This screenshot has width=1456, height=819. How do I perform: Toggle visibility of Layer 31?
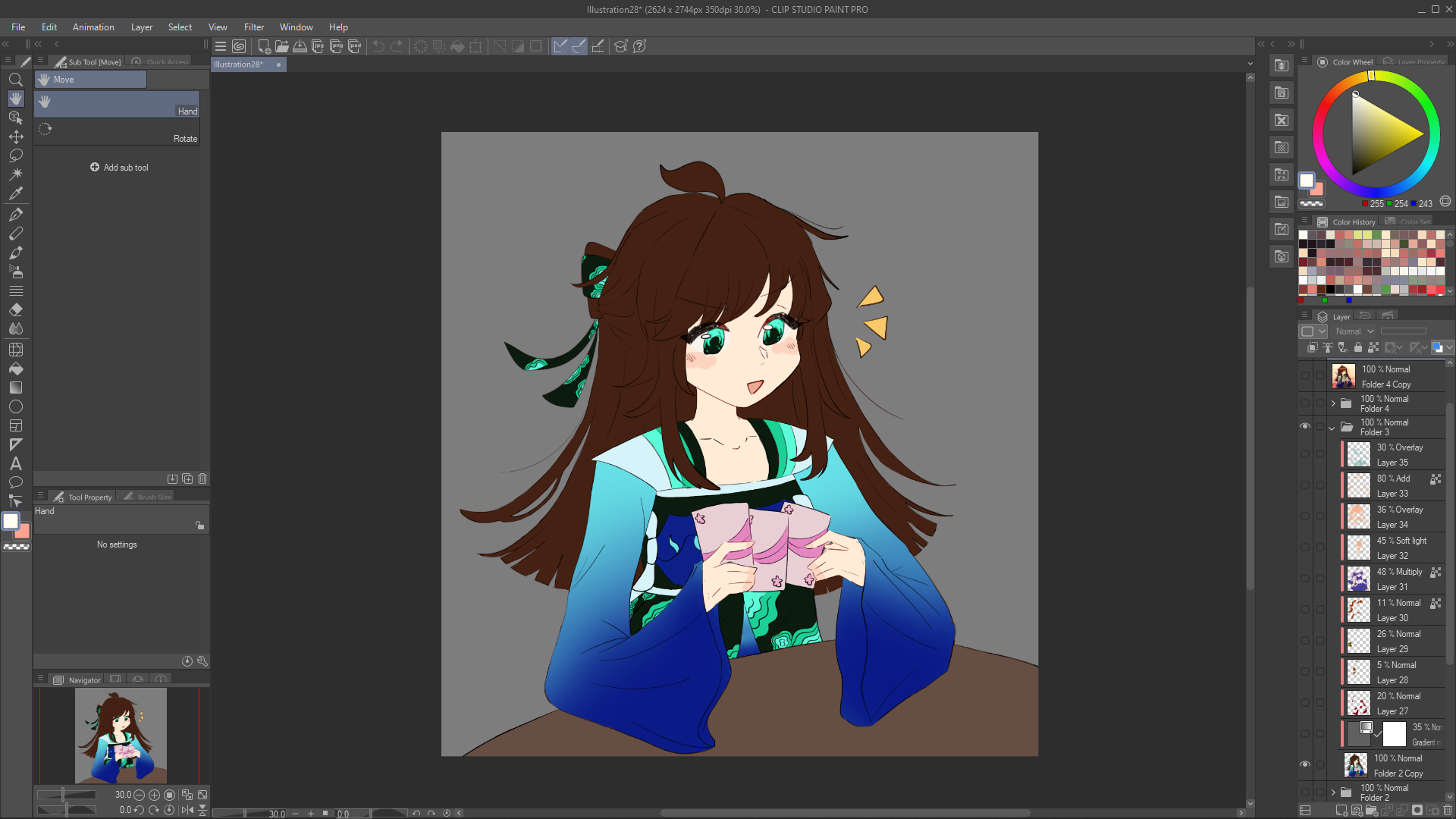[1304, 579]
